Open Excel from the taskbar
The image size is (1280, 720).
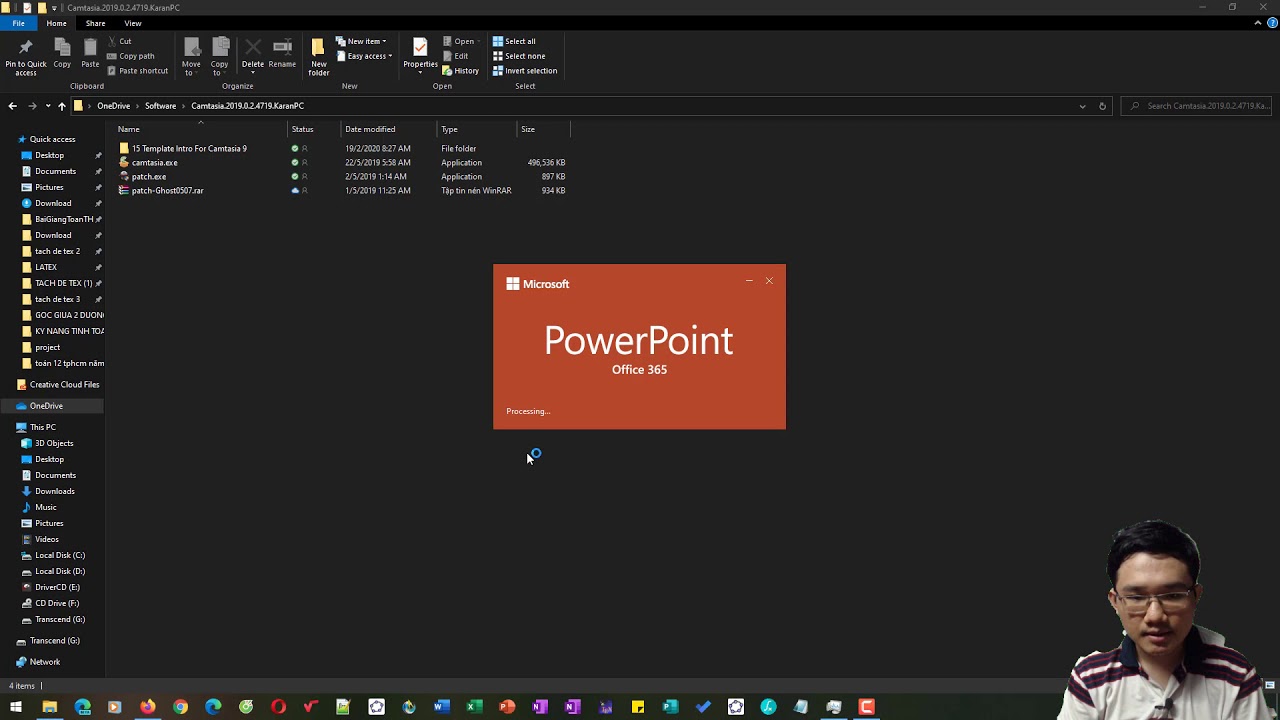tap(474, 707)
